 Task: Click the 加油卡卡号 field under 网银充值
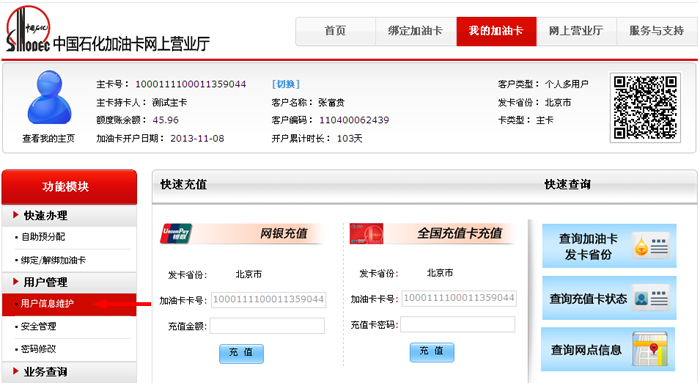[268, 300]
